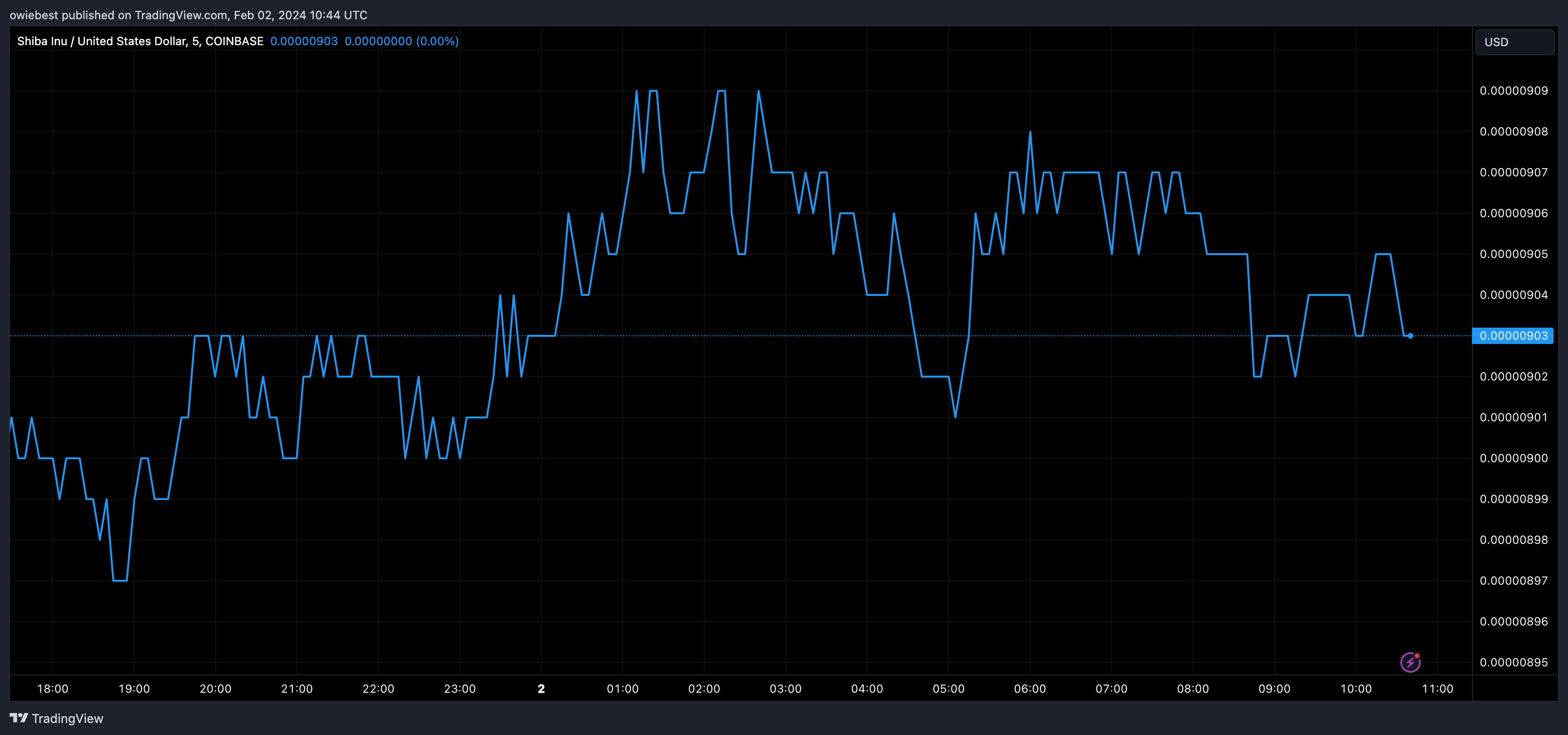Click the 0.00000909 price axis label

(1513, 91)
